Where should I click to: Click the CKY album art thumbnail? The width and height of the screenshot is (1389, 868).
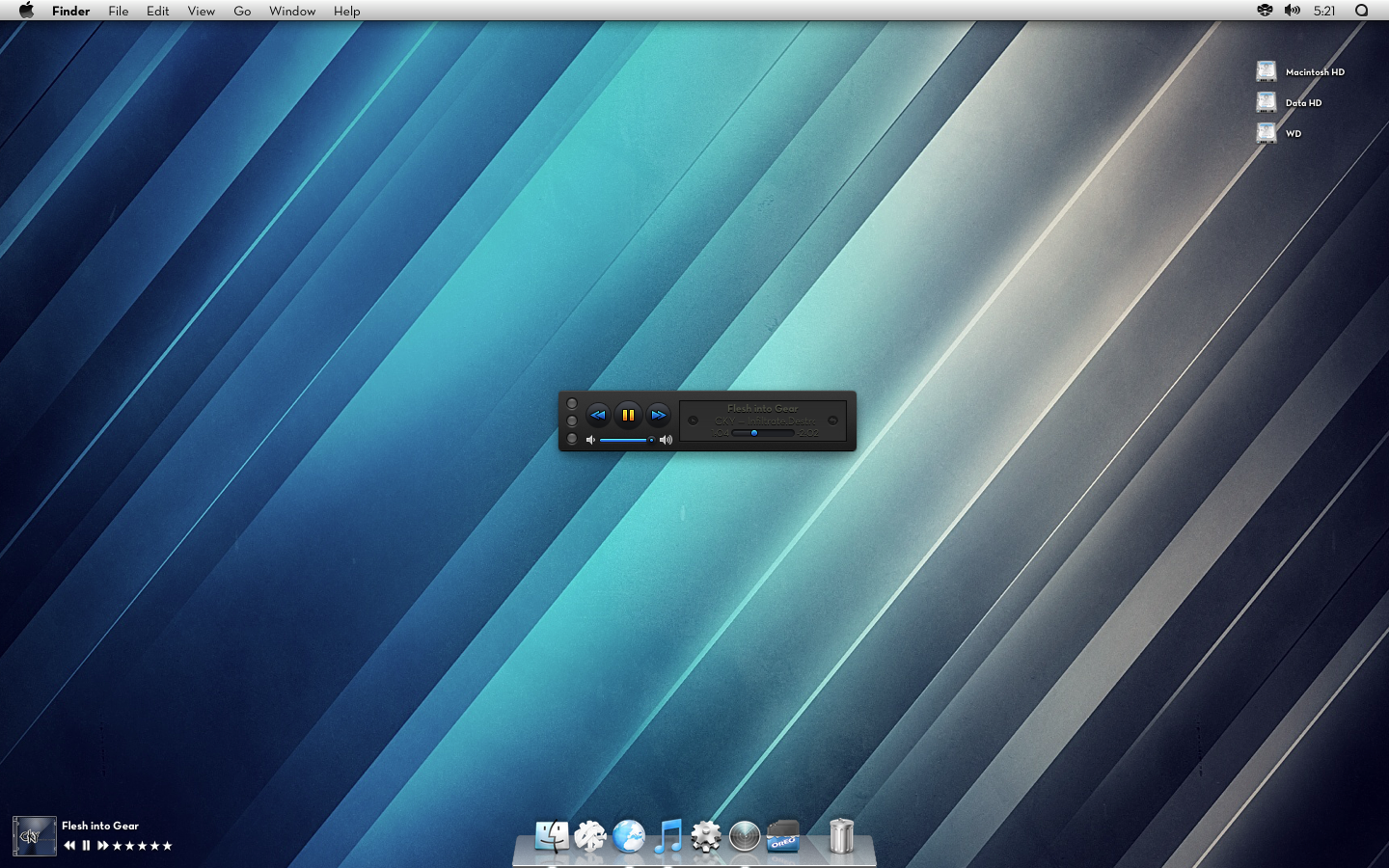pyautogui.click(x=34, y=836)
